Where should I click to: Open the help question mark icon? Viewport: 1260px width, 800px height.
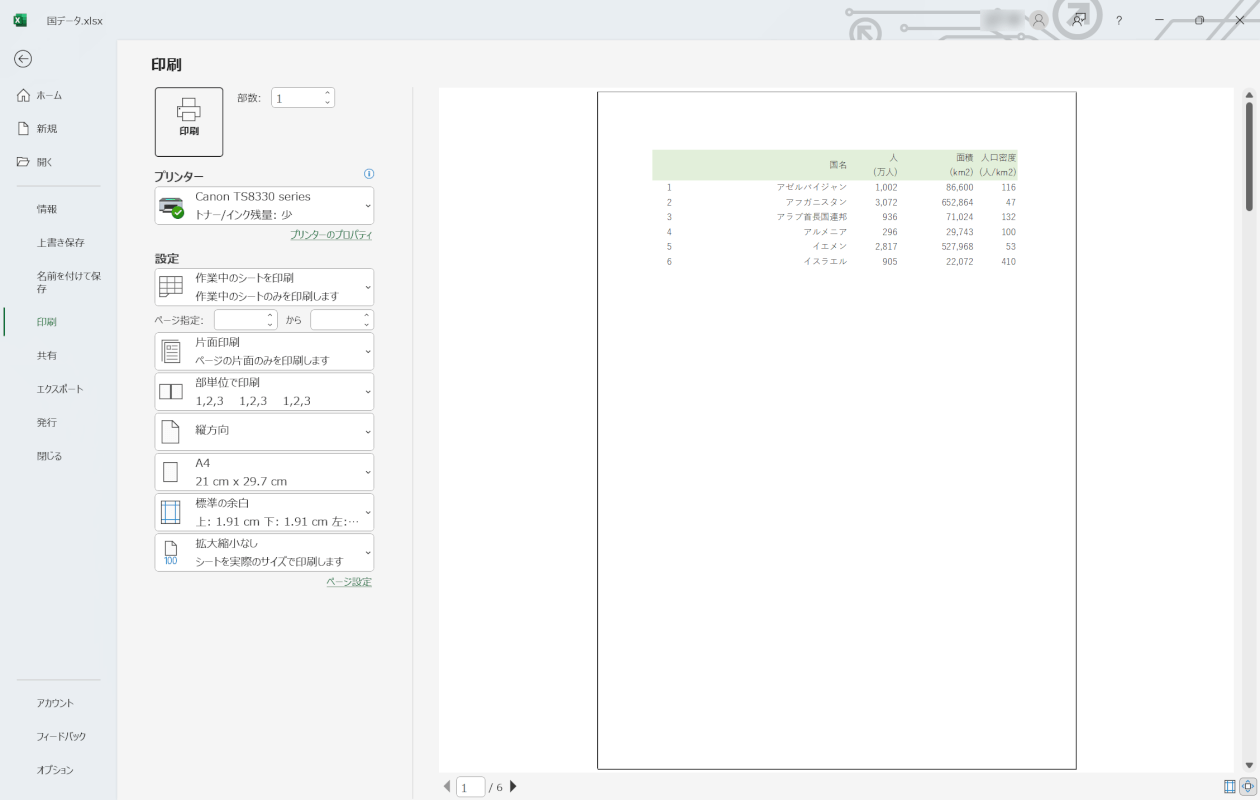(1119, 20)
